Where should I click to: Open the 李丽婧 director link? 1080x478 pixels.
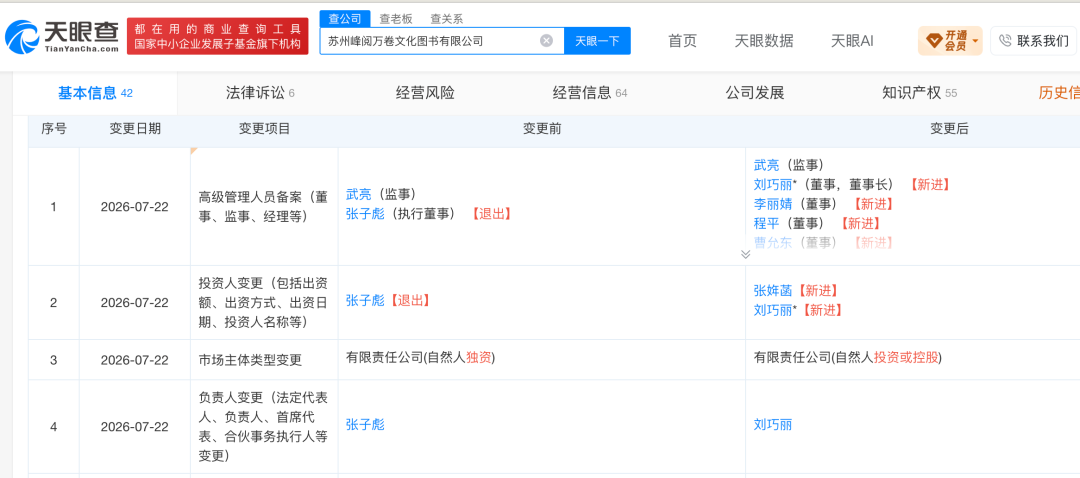[773, 204]
